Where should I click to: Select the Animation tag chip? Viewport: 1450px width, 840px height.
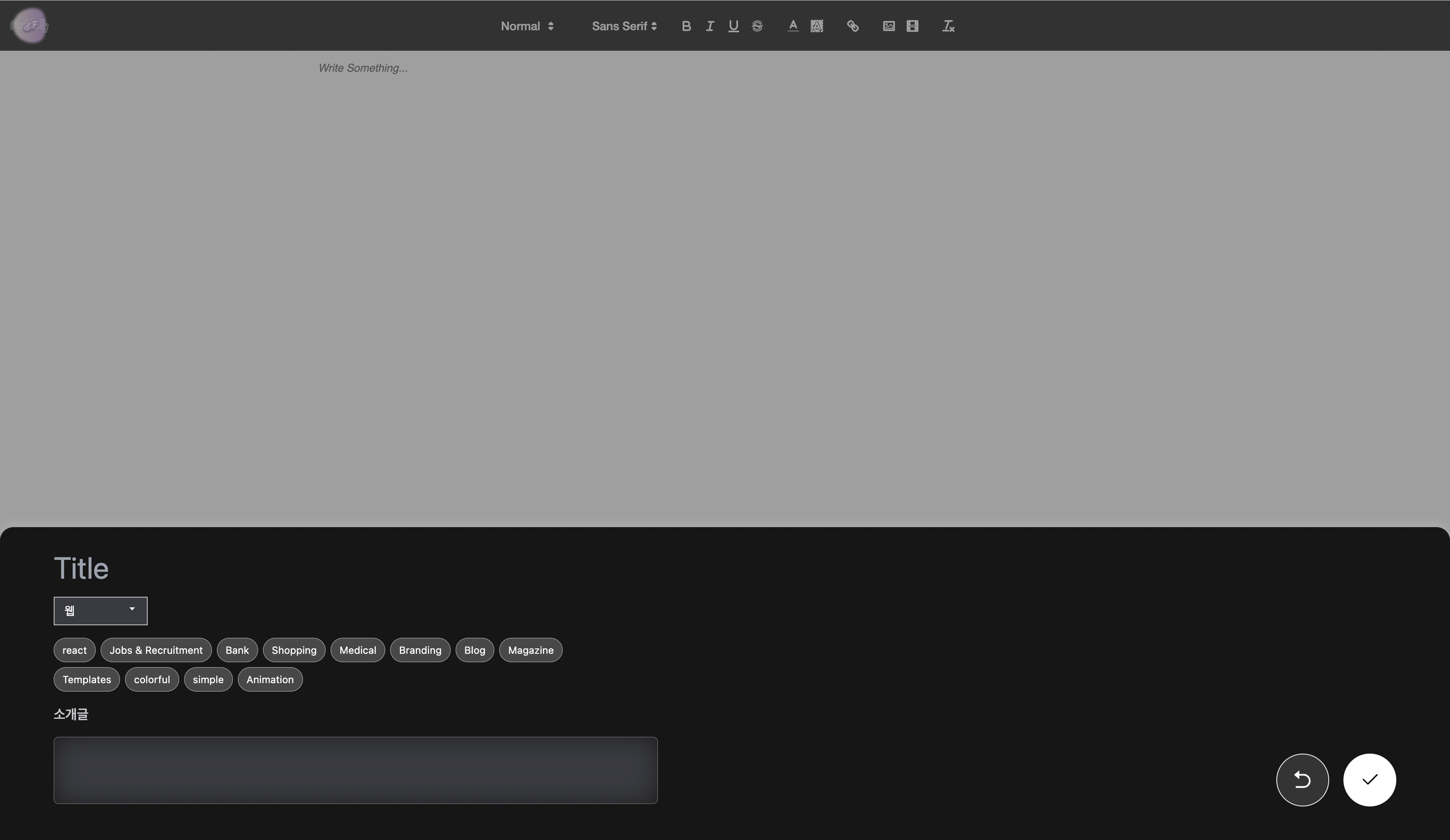point(270,679)
